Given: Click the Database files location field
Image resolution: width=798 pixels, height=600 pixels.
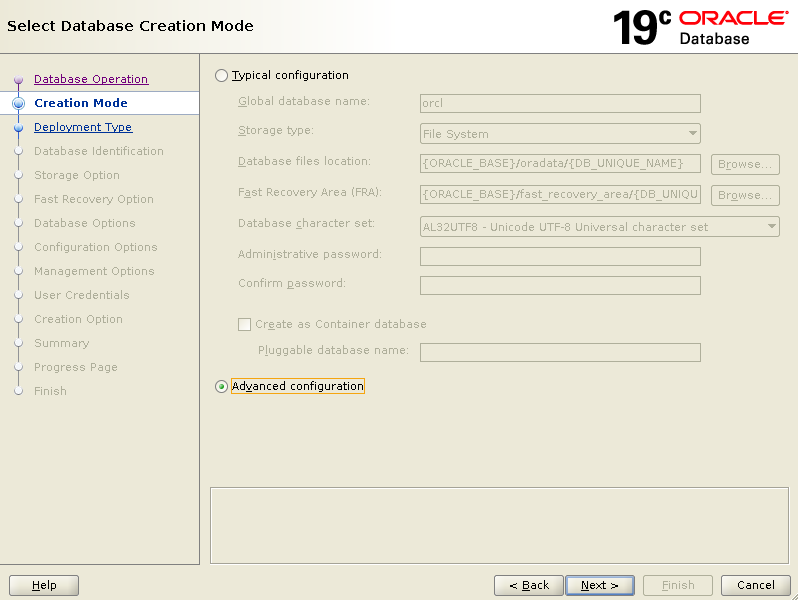Looking at the screenshot, I should [x=560, y=164].
